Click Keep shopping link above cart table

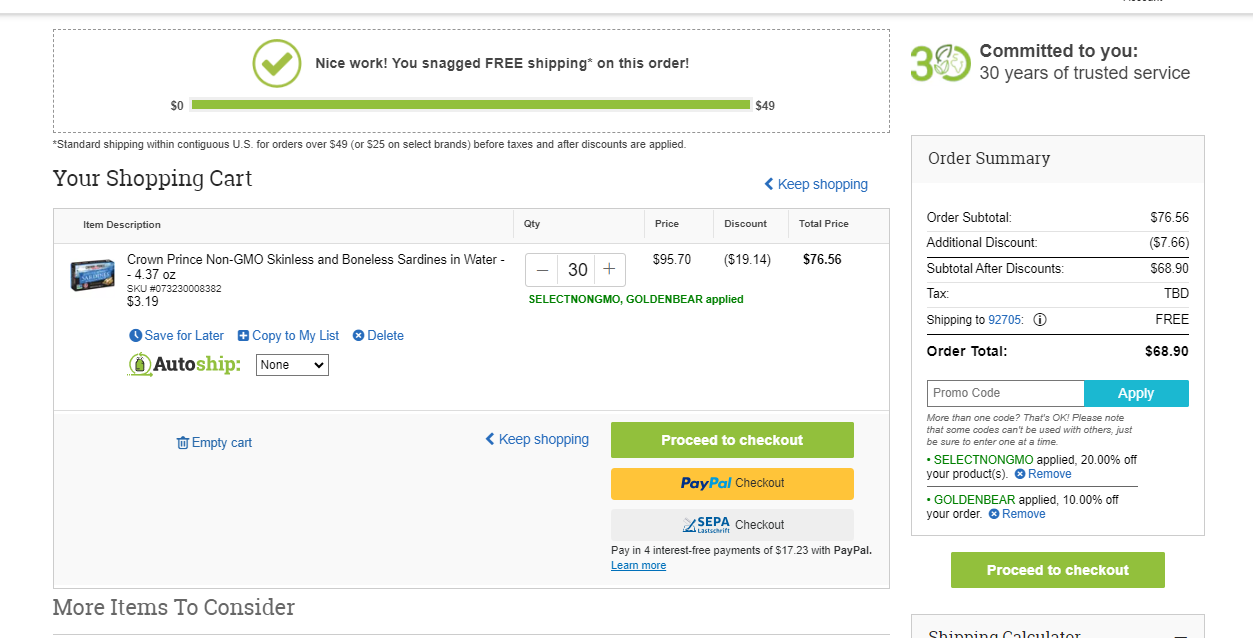click(816, 184)
